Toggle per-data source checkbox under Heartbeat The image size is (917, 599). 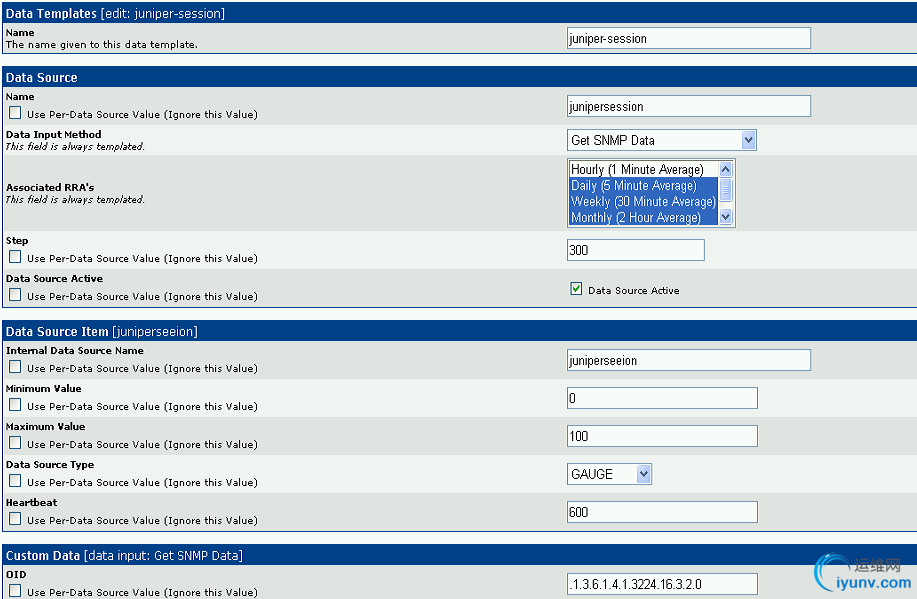[x=15, y=519]
